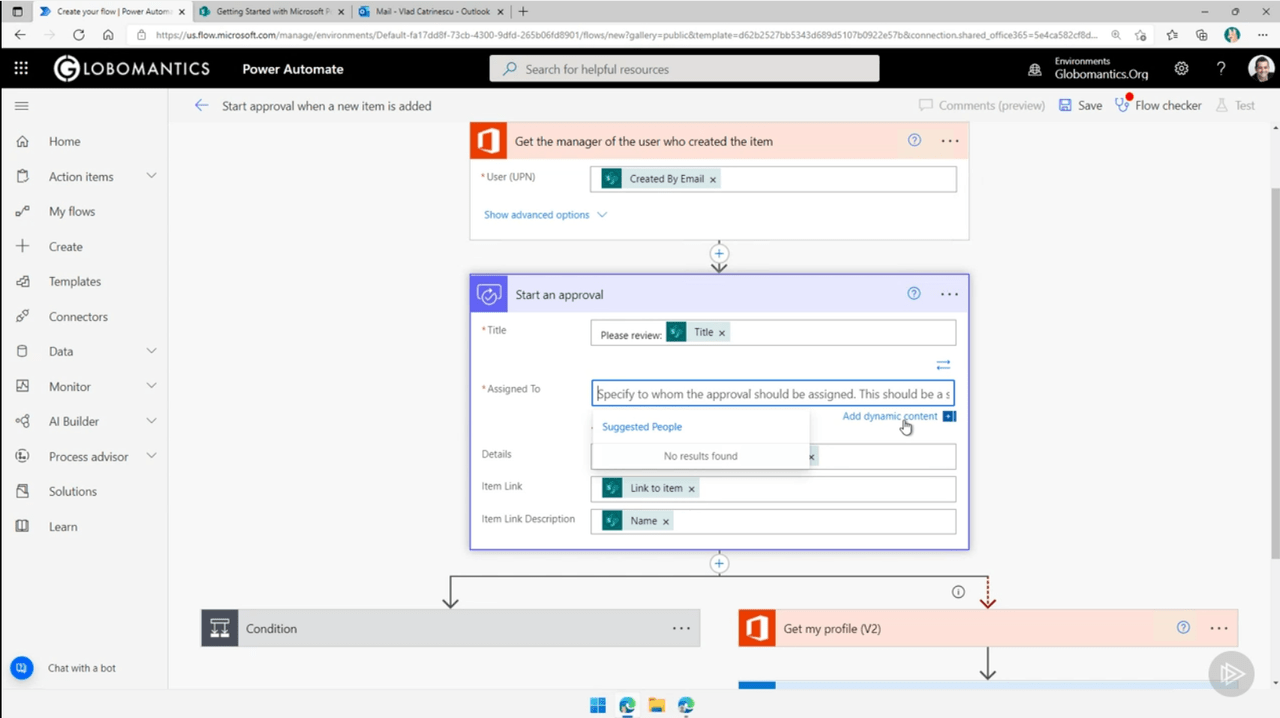This screenshot has width=1280, height=718.
Task: Open ellipsis menu of Condition card
Action: click(x=681, y=628)
